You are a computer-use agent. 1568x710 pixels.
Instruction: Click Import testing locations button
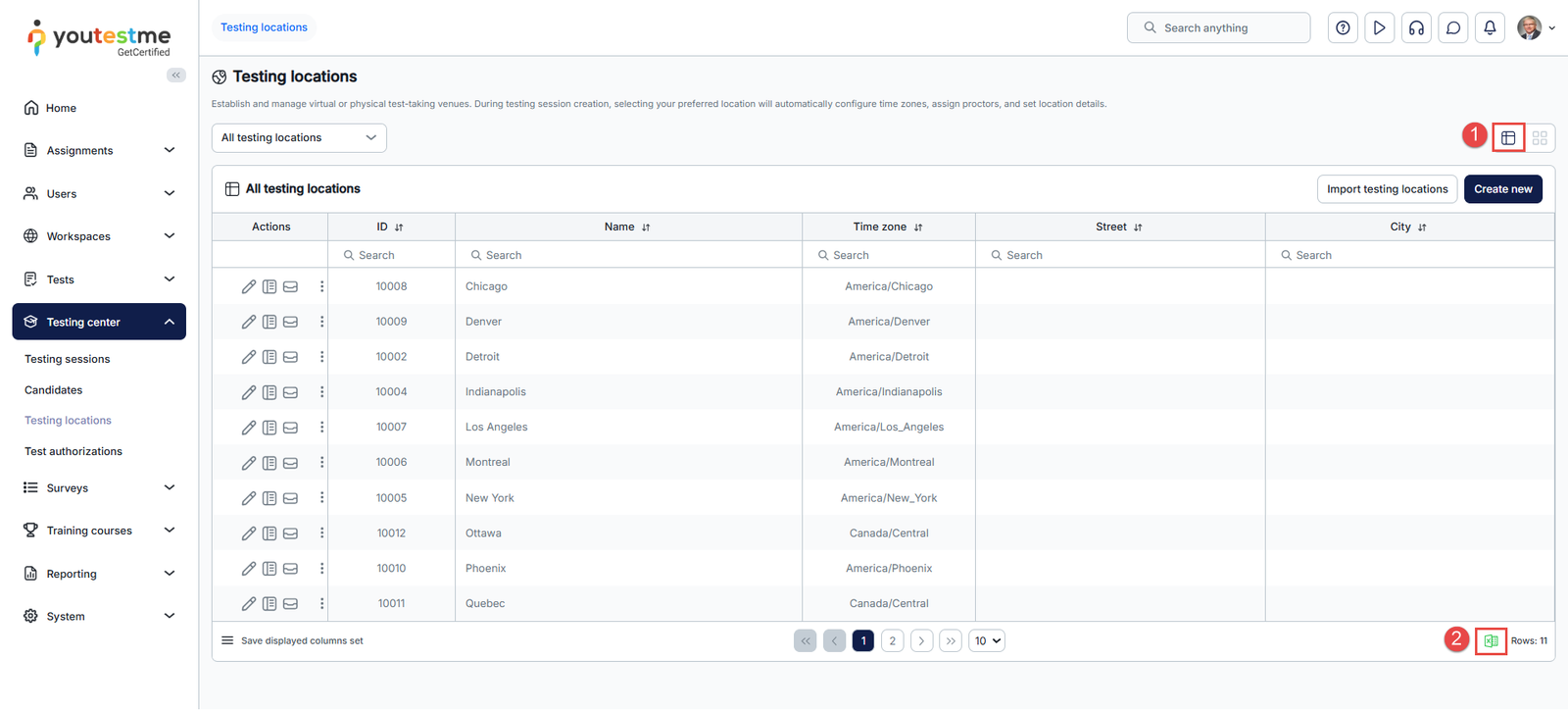pos(1387,189)
